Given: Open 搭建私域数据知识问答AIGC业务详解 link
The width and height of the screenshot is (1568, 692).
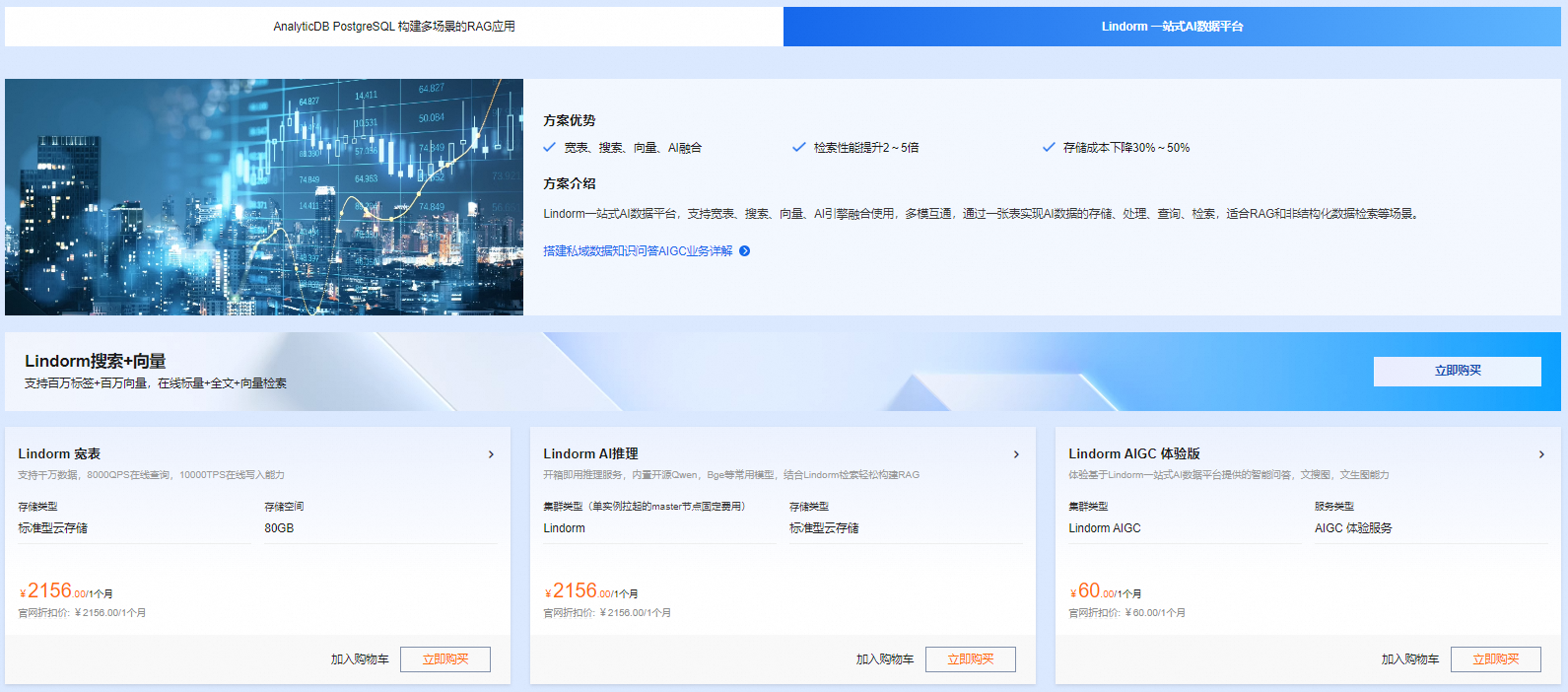Looking at the screenshot, I should pyautogui.click(x=638, y=251).
